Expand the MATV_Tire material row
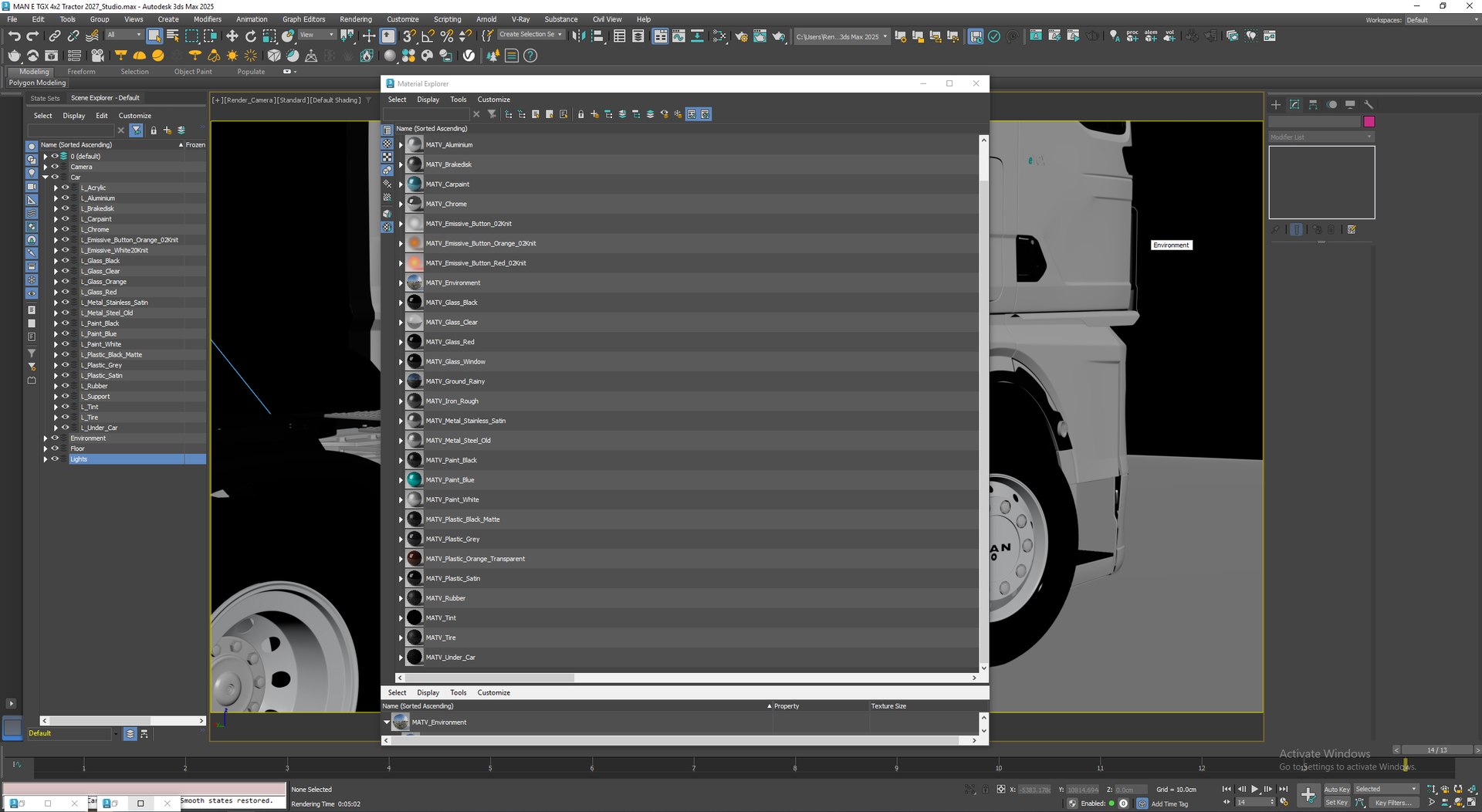The height and width of the screenshot is (812, 1482). [401, 638]
